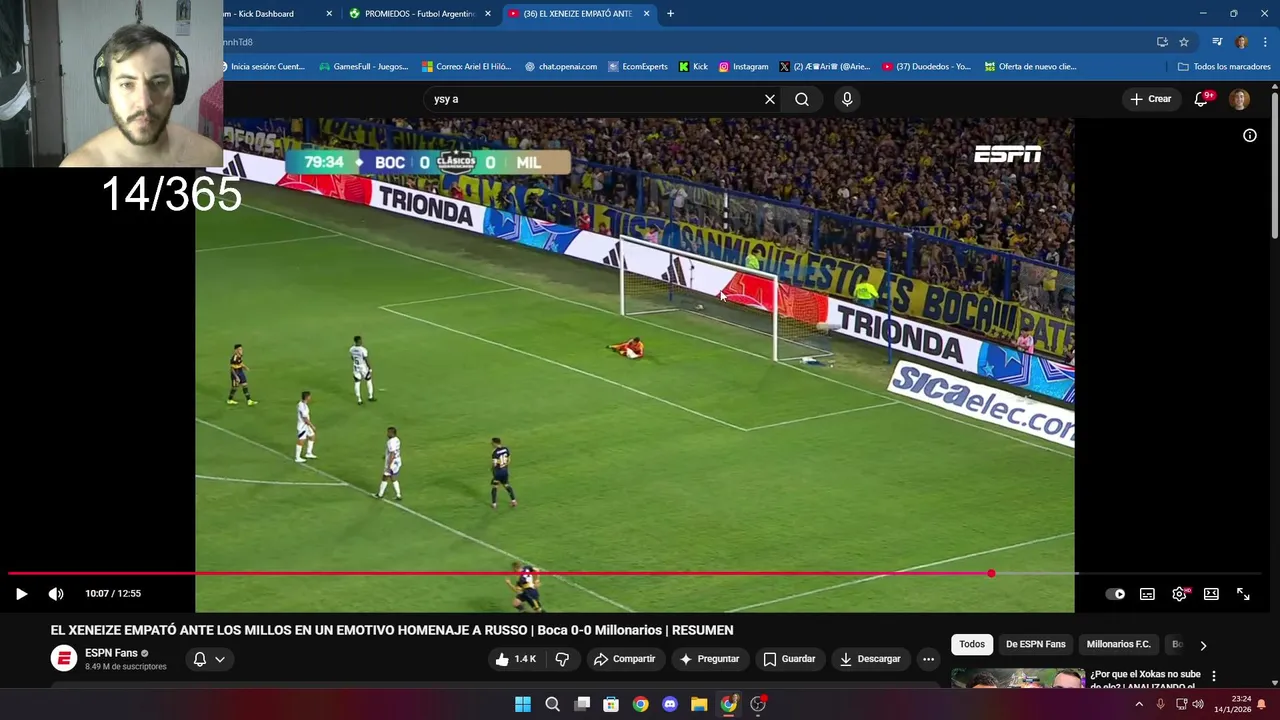Open a new browser tab
The image size is (1280, 720).
[x=671, y=14]
